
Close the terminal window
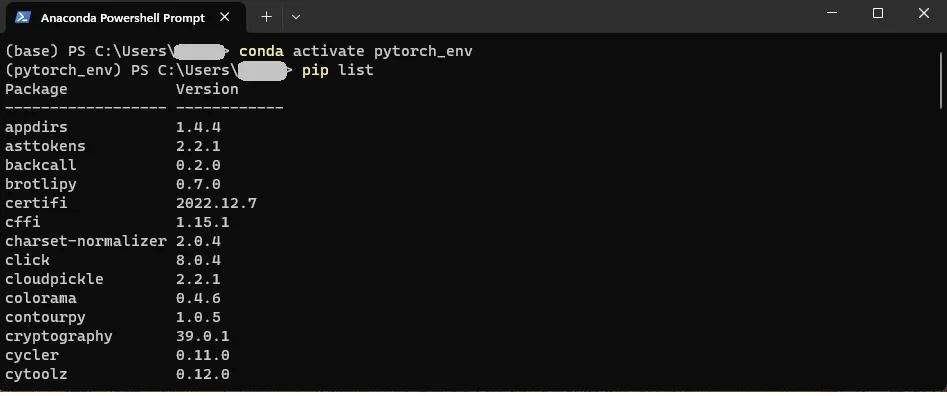(x=923, y=13)
